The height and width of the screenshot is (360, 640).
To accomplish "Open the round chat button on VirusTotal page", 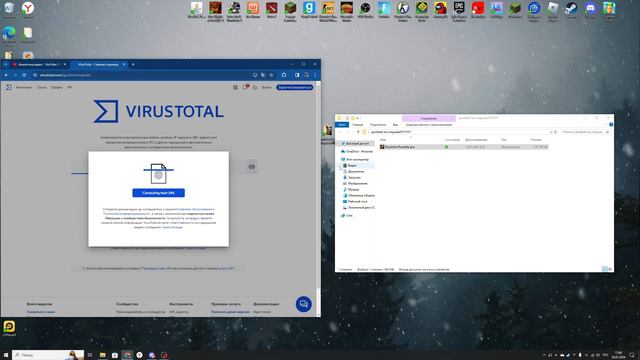I will tap(303, 304).
